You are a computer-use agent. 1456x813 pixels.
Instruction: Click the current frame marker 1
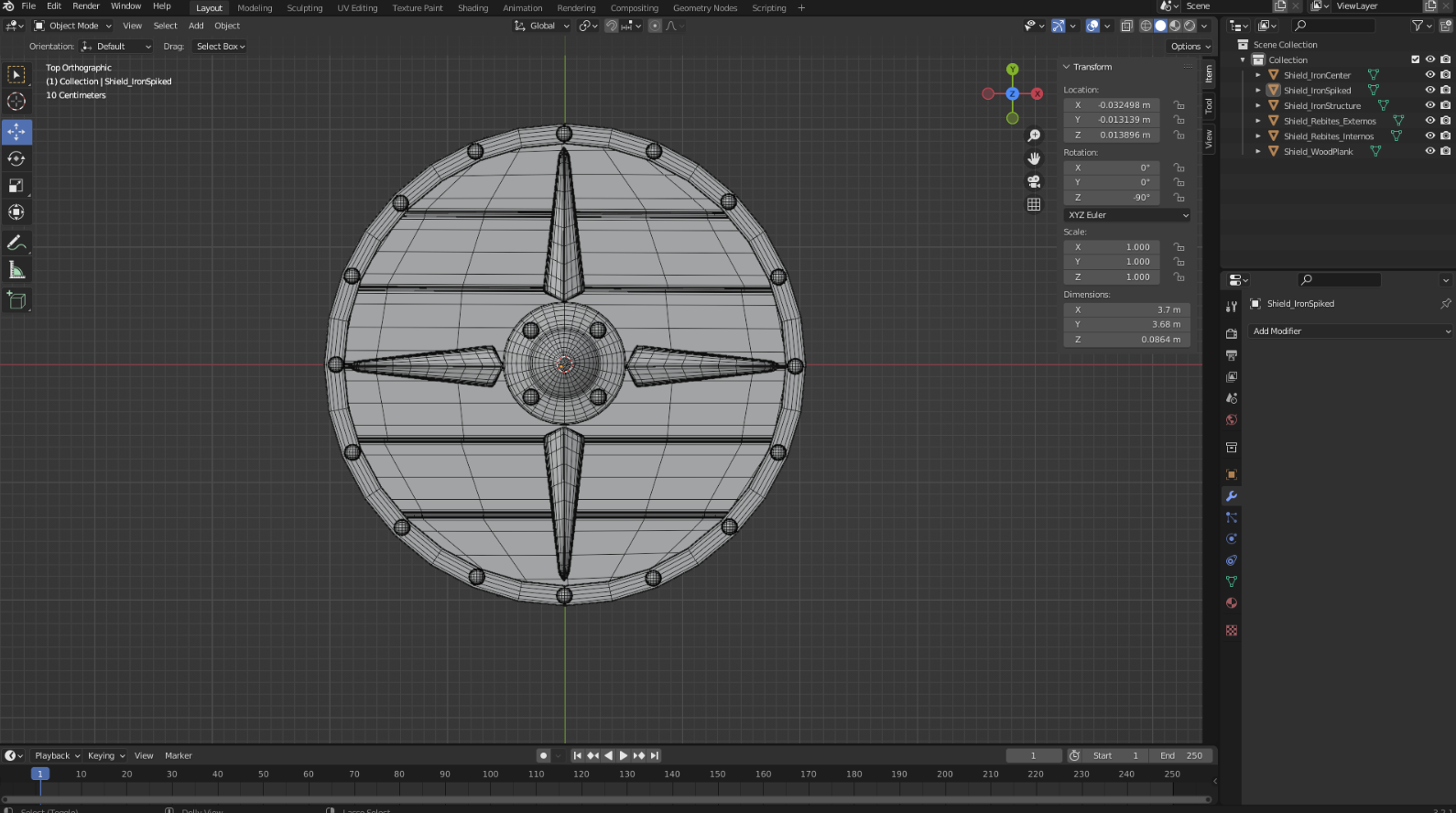pos(39,774)
